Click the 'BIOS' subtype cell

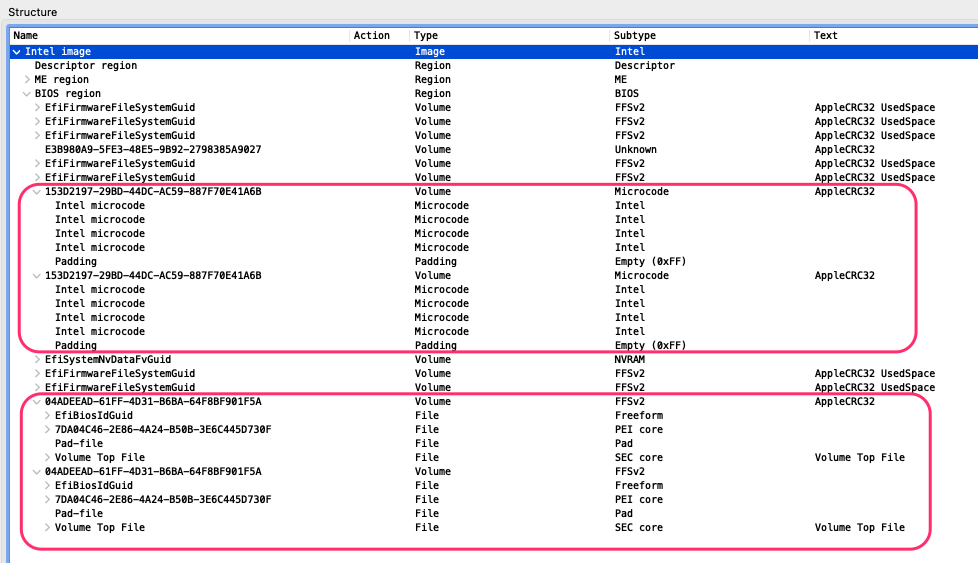point(627,94)
